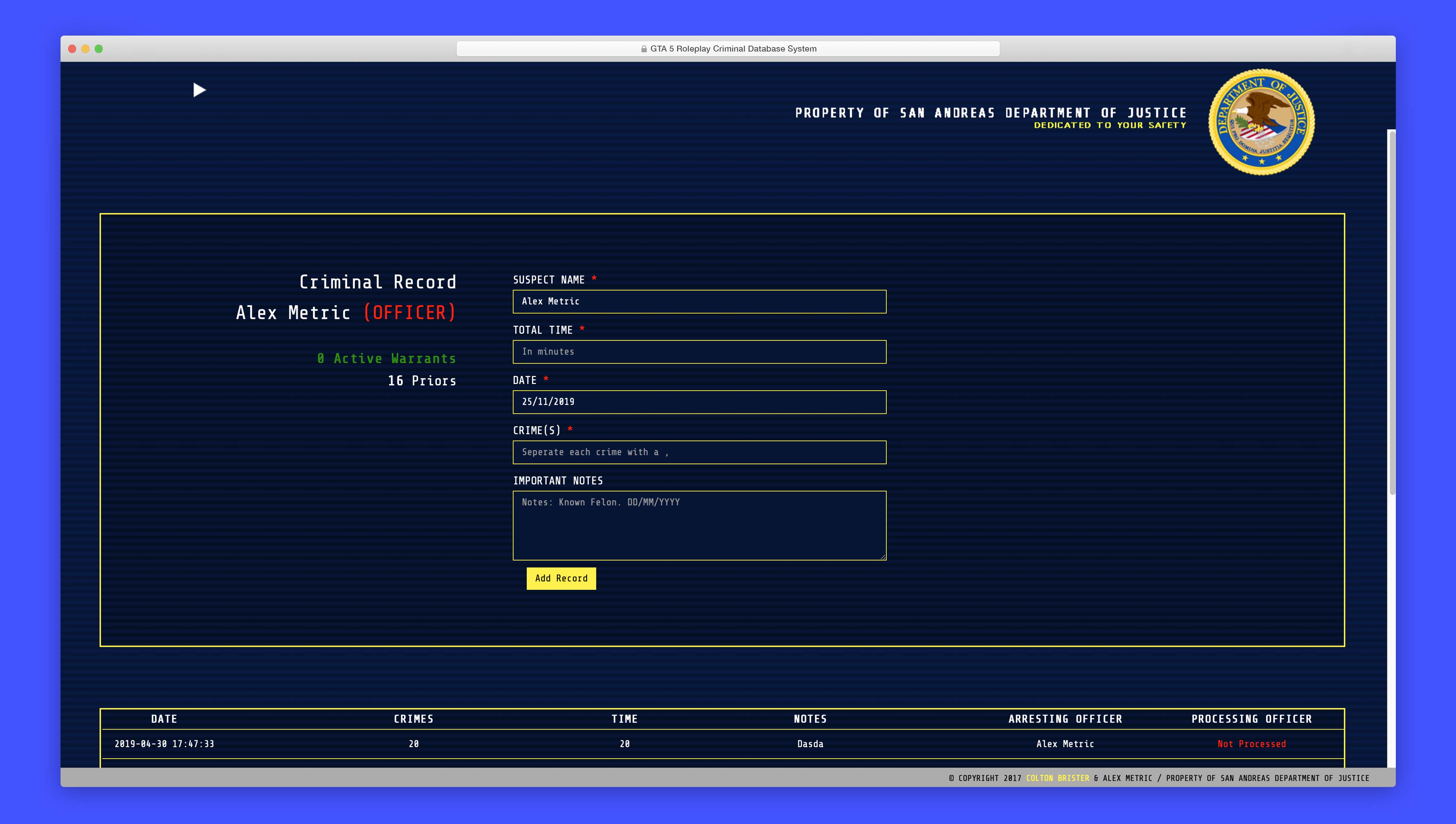Click the 20 value in Time column
The height and width of the screenshot is (824, 1456).
coord(625,744)
